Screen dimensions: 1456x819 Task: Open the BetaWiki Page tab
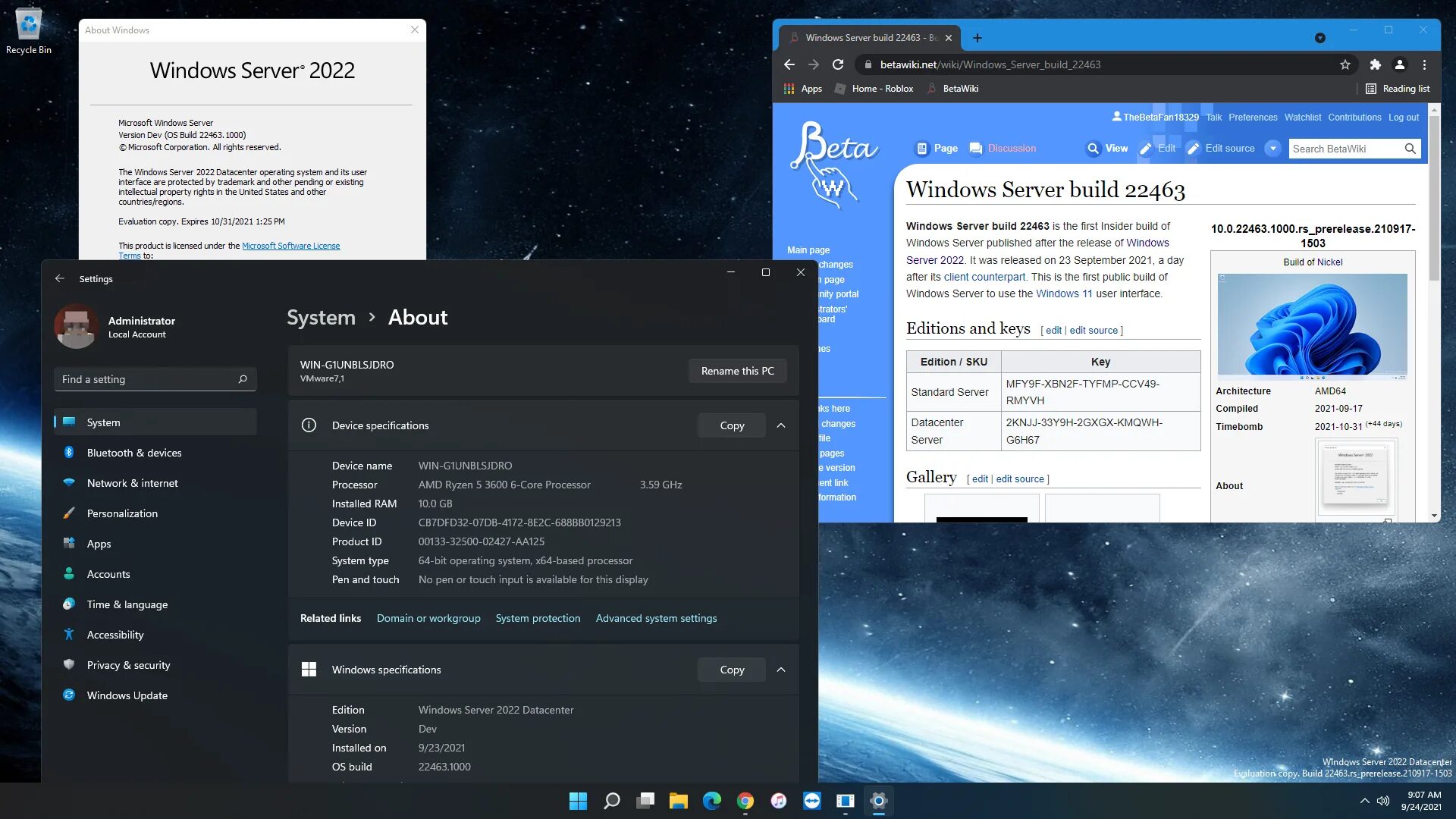(x=937, y=149)
